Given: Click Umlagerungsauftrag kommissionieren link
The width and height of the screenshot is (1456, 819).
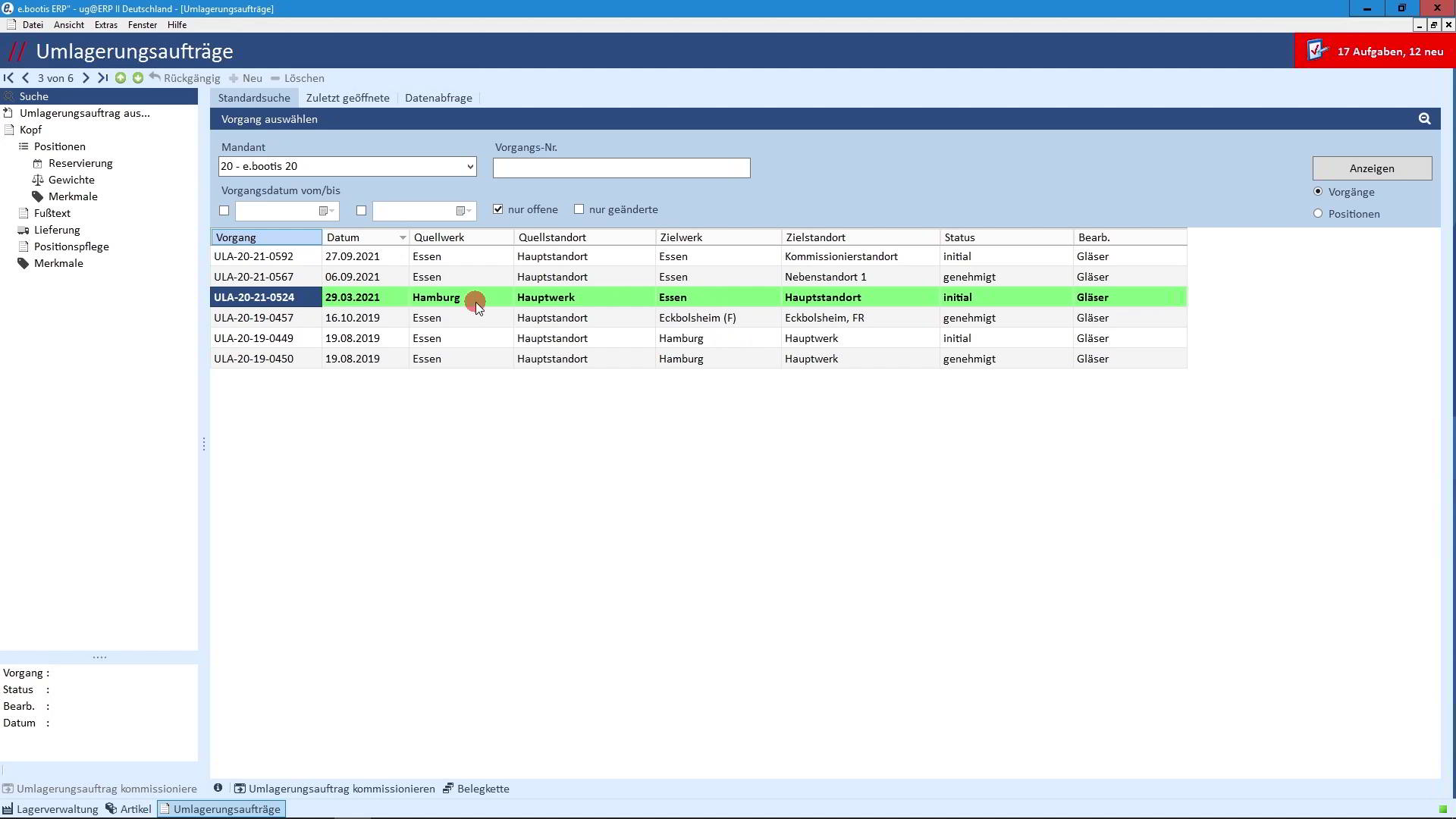Looking at the screenshot, I should tap(341, 789).
